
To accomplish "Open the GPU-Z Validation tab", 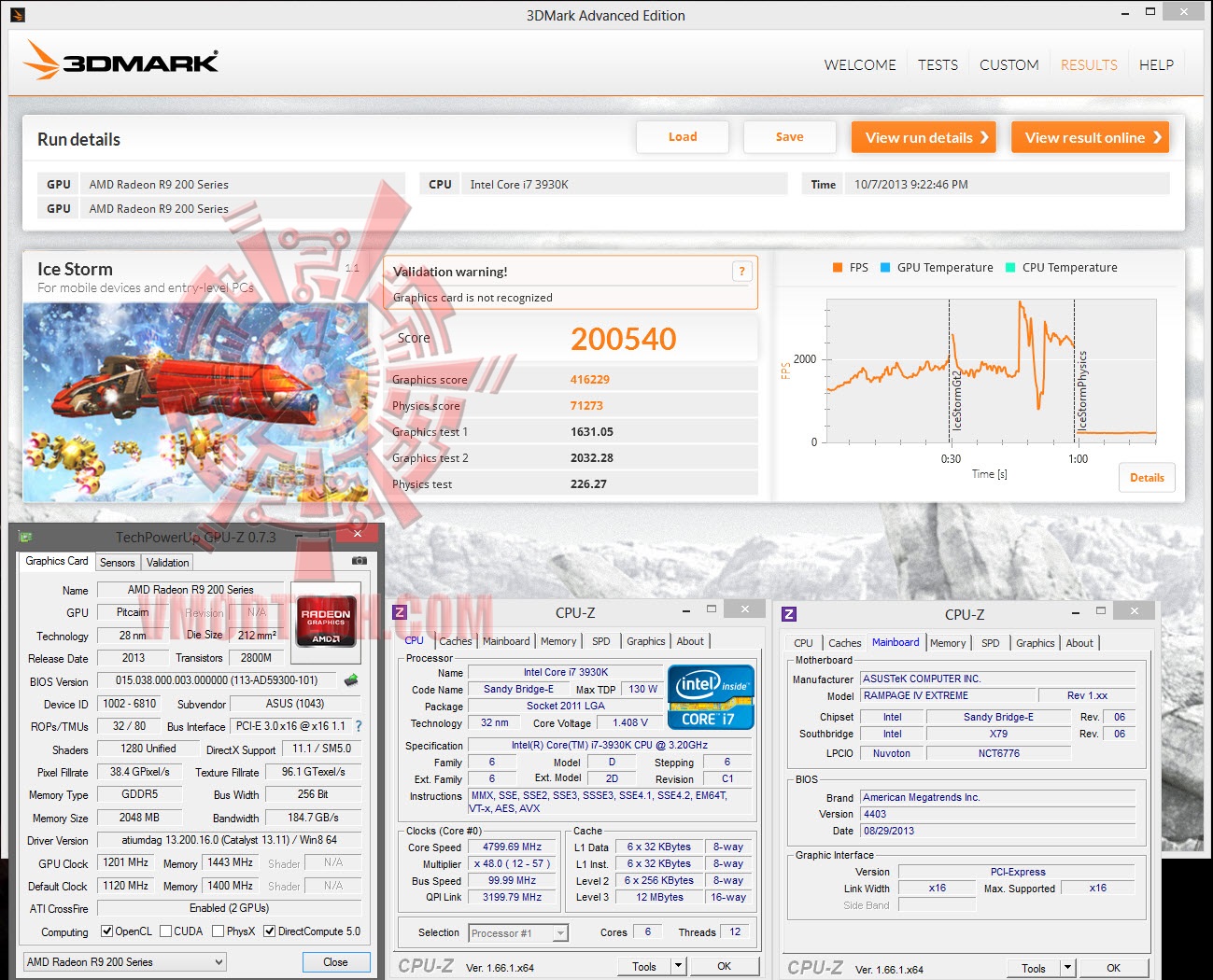I will [168, 563].
